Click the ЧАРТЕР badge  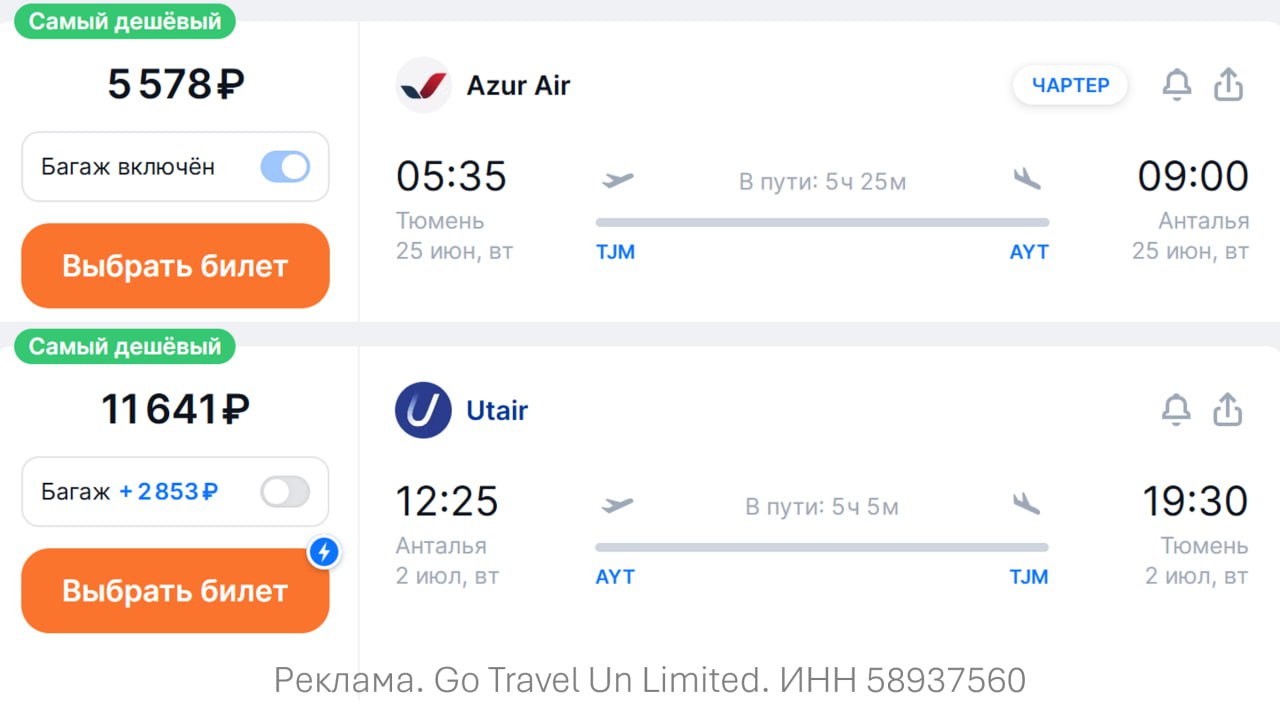point(1070,86)
